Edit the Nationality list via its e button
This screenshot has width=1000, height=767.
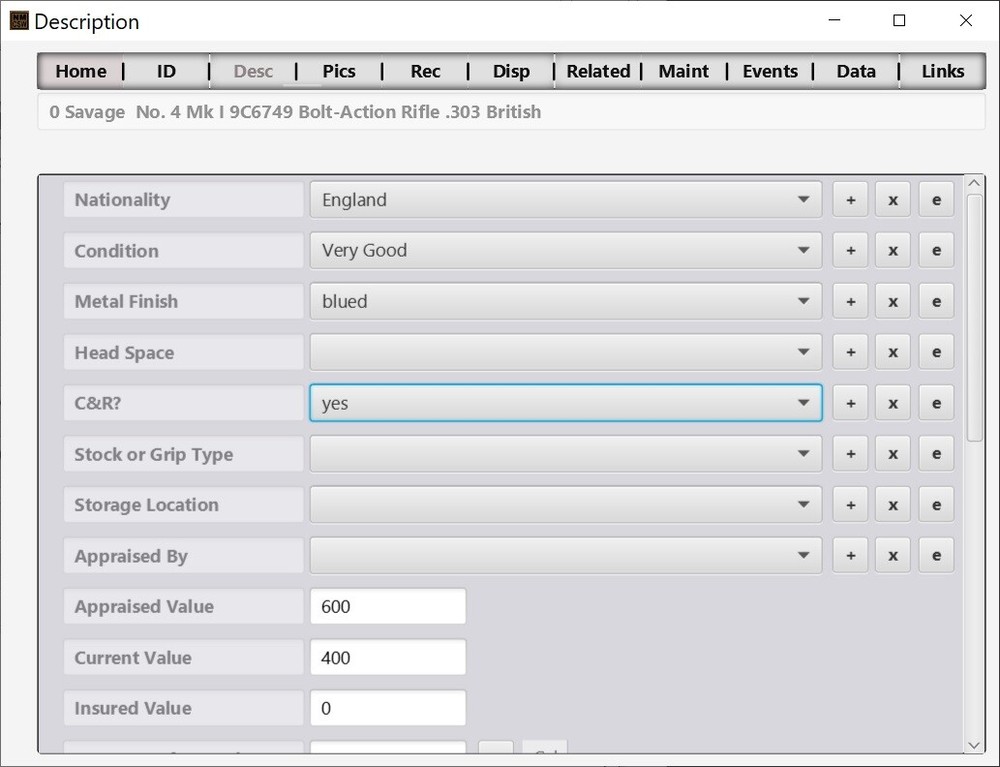point(936,199)
